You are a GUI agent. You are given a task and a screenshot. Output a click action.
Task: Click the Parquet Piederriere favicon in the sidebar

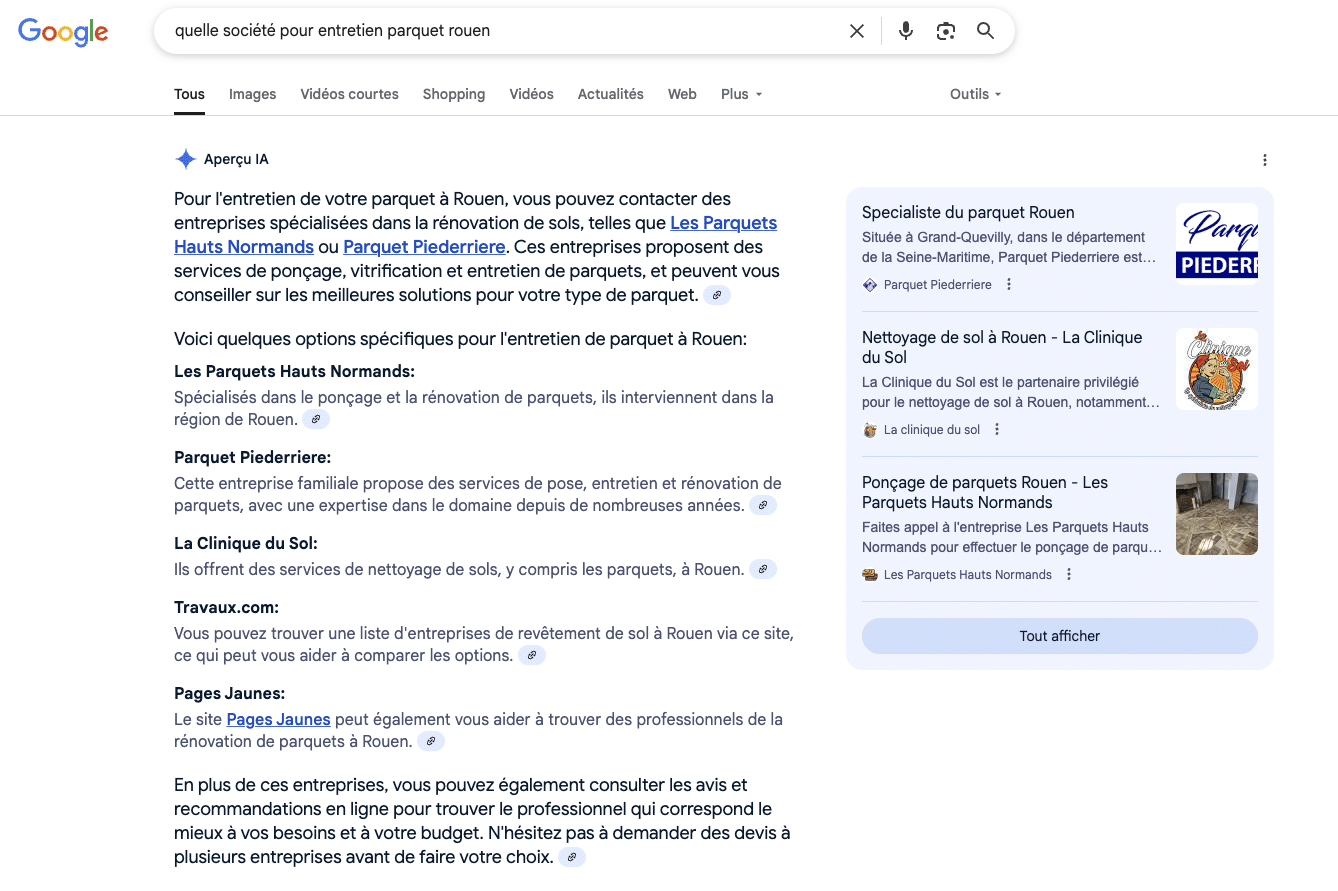(869, 284)
